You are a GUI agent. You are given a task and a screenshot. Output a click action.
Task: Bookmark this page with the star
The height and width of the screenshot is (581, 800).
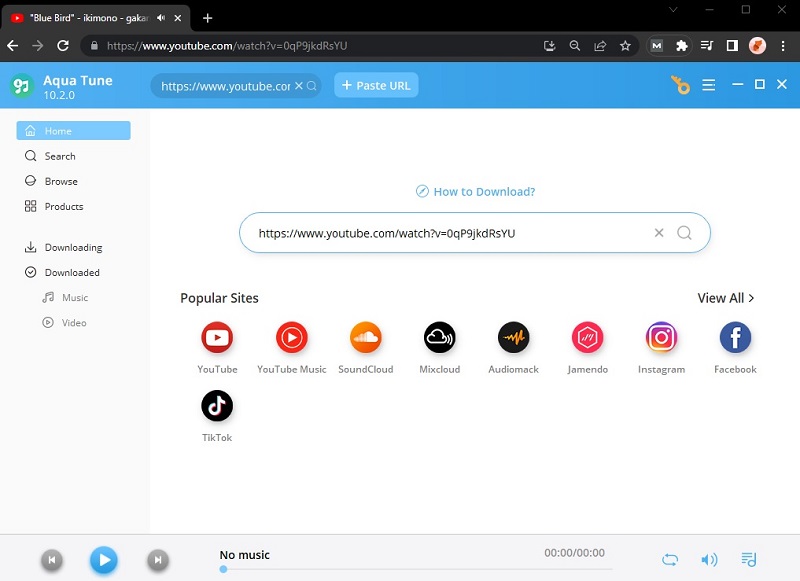[625, 46]
